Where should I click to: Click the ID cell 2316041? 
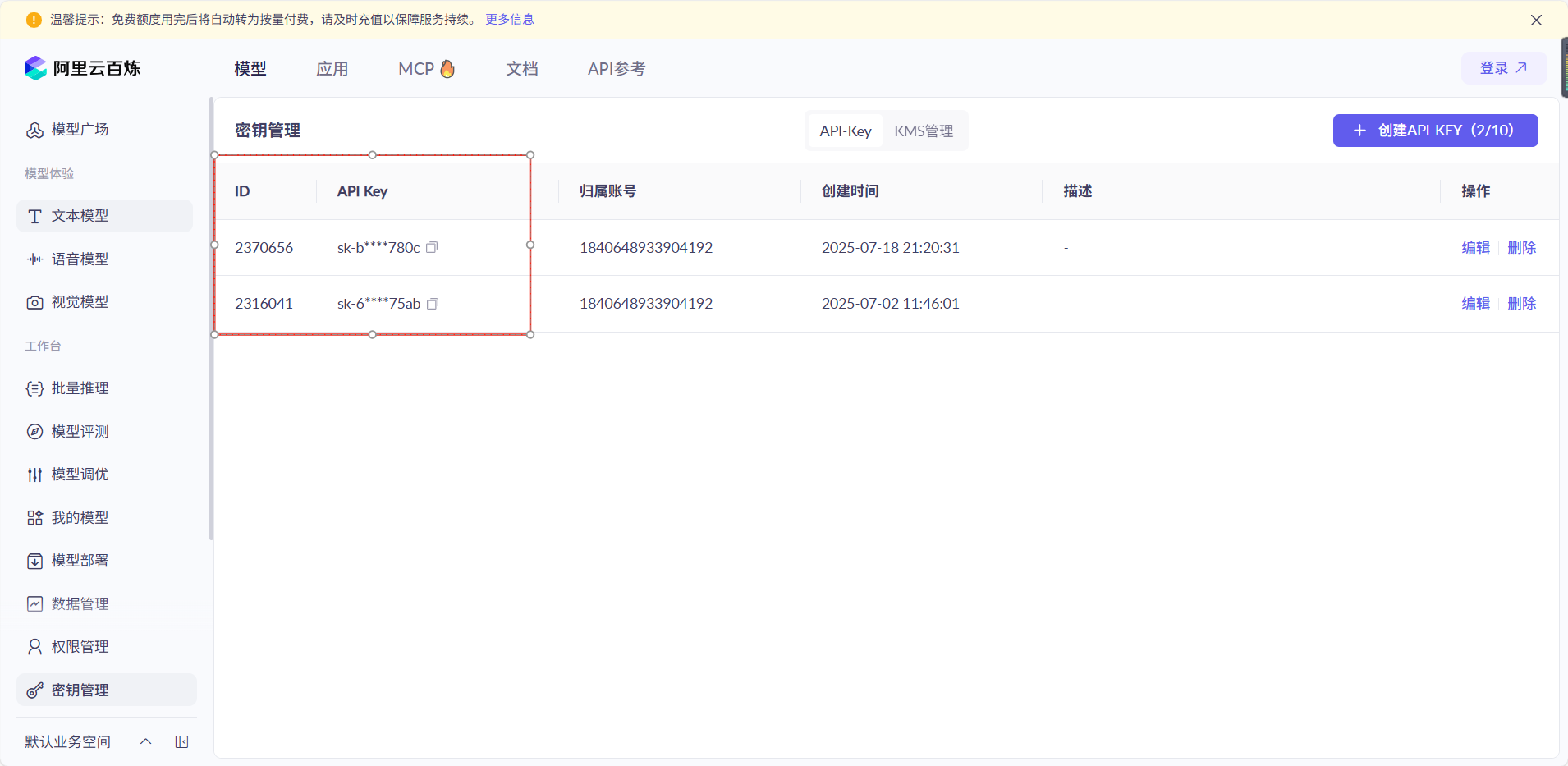(x=264, y=304)
